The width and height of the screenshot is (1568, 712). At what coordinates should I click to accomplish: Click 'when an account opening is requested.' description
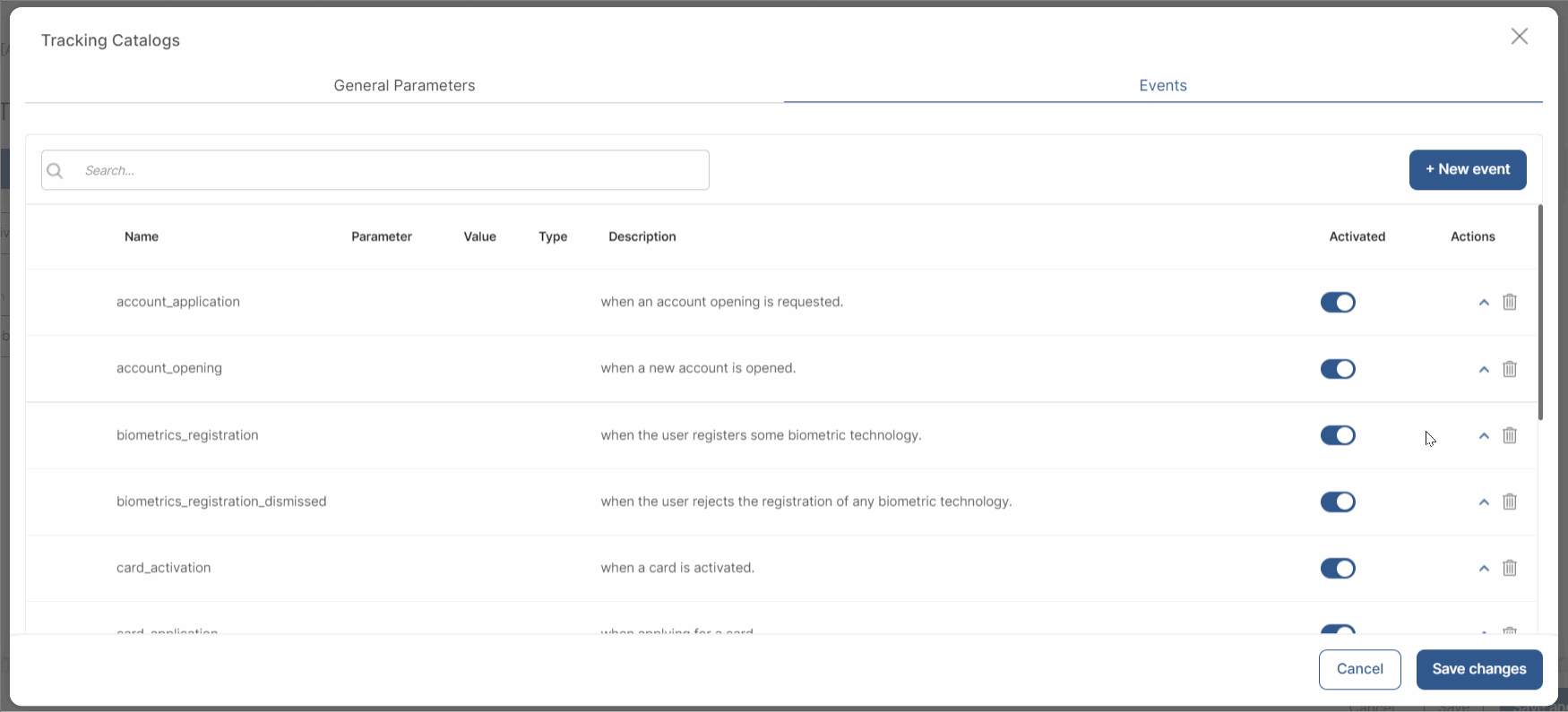coord(722,302)
